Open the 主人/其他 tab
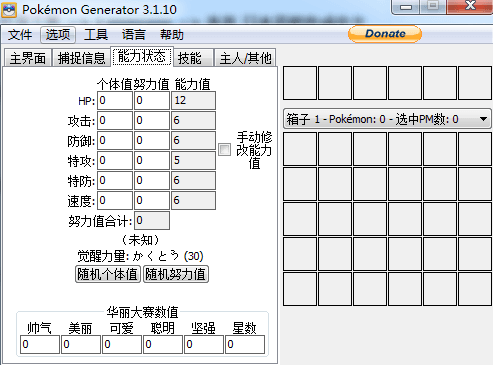The height and width of the screenshot is (365, 493). pyautogui.click(x=245, y=58)
